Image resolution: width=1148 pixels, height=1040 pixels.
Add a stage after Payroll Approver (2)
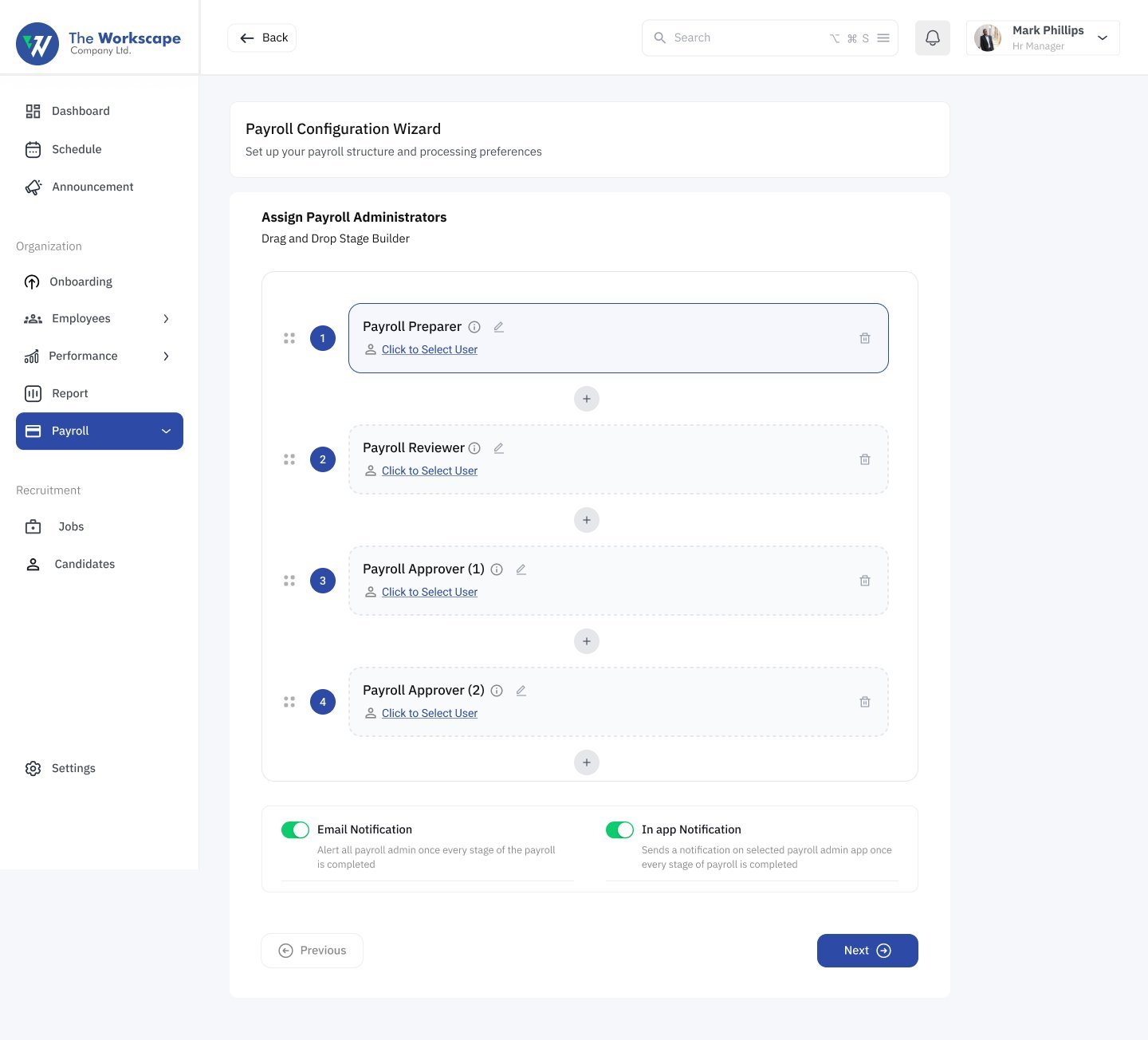[x=587, y=762]
